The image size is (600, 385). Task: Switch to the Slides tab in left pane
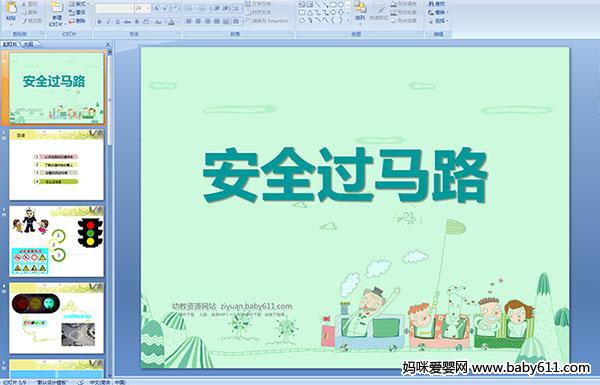(10, 44)
